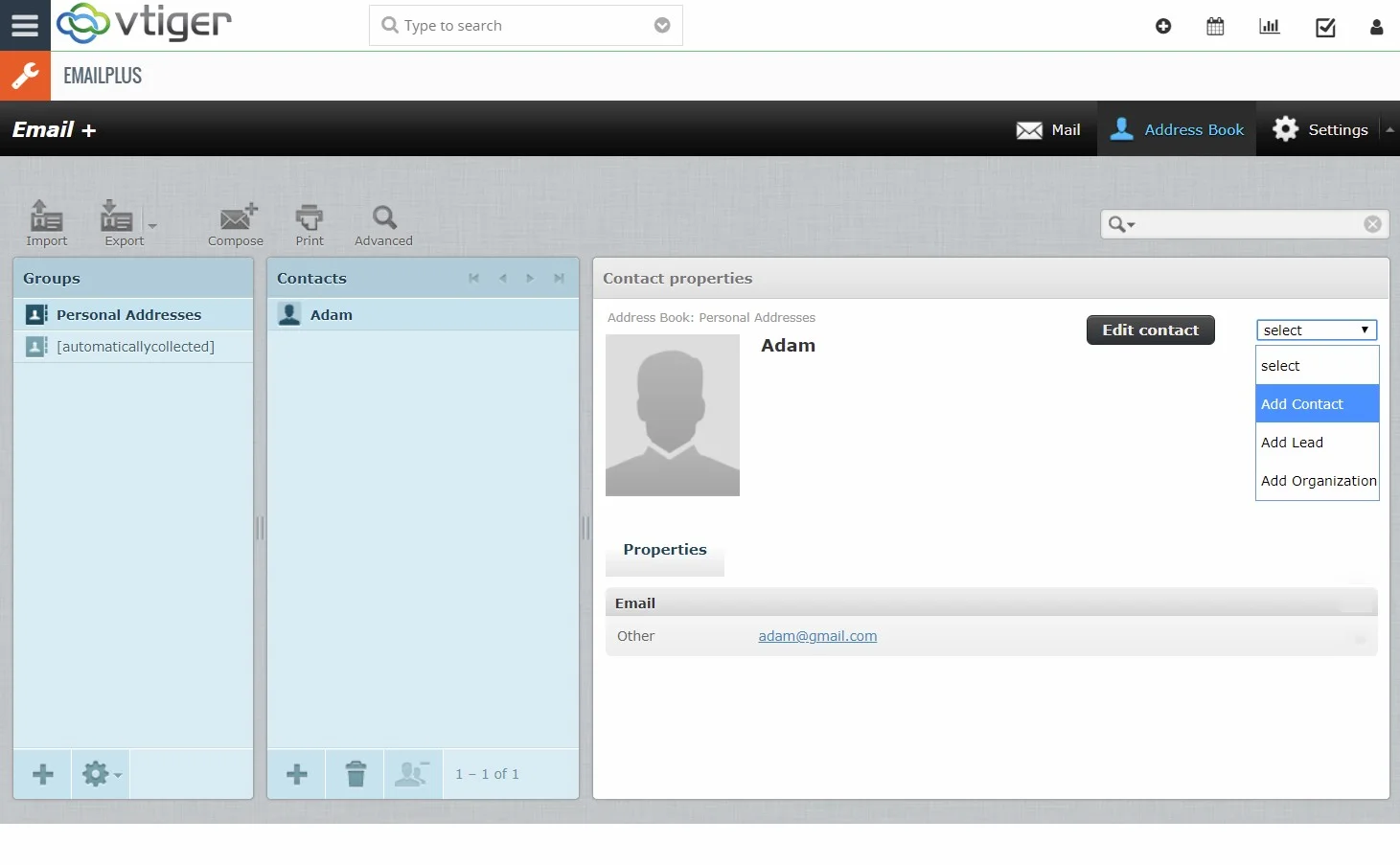Choose Add Lead from dropdown list
This screenshot has width=1400, height=865.
pos(1292,443)
